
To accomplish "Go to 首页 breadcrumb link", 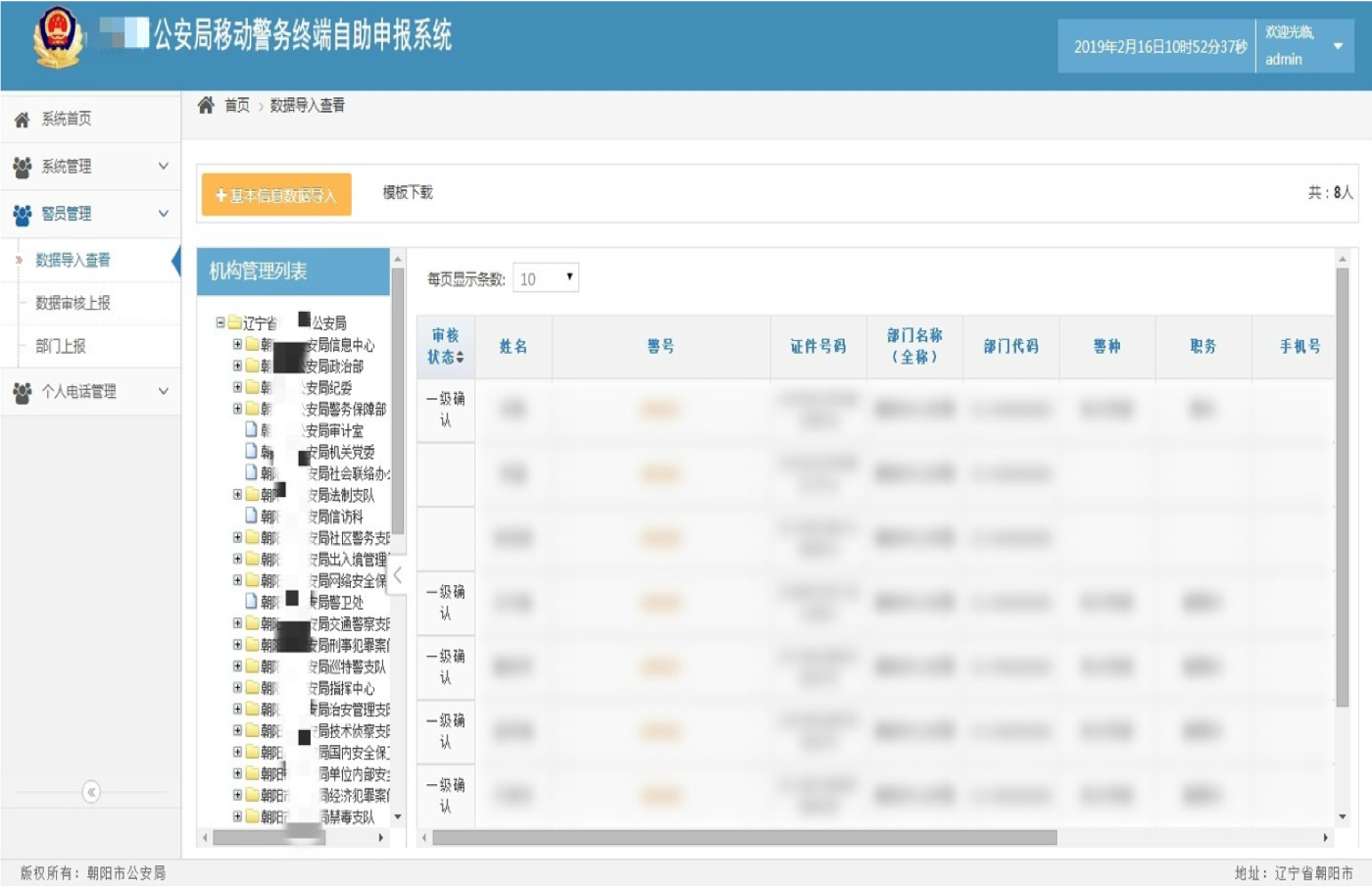I will click(237, 106).
